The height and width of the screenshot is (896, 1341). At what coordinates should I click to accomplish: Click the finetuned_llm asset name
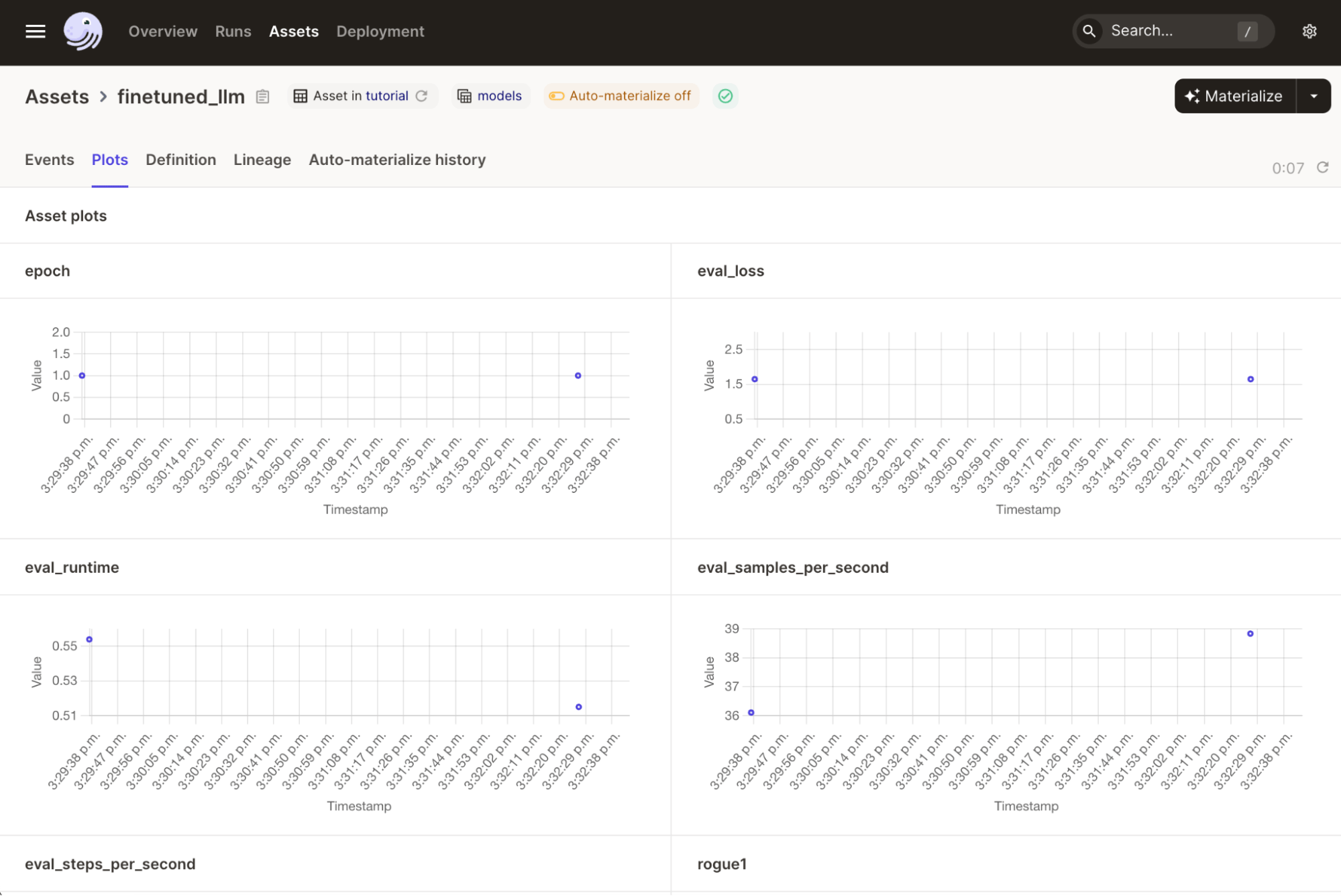181,97
